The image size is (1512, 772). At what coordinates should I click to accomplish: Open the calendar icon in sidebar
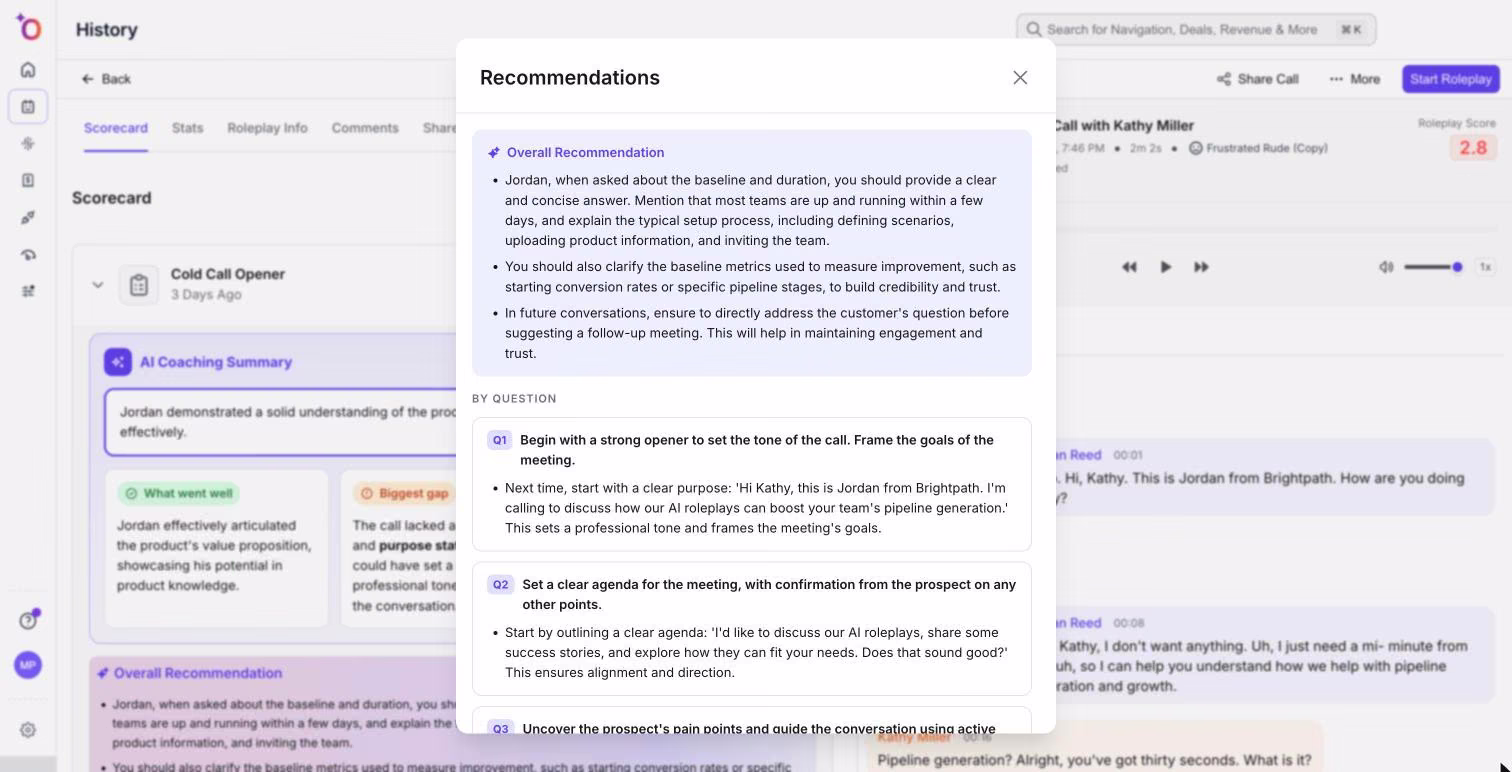click(x=28, y=106)
